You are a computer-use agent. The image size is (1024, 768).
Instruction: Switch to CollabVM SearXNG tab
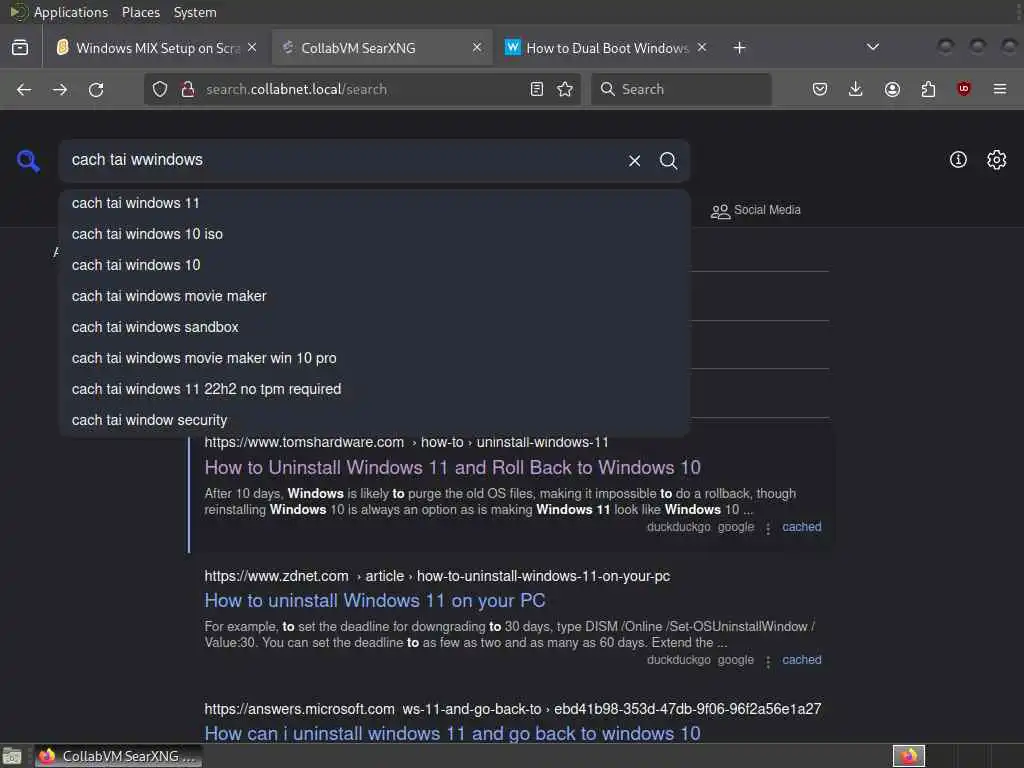pos(382,48)
